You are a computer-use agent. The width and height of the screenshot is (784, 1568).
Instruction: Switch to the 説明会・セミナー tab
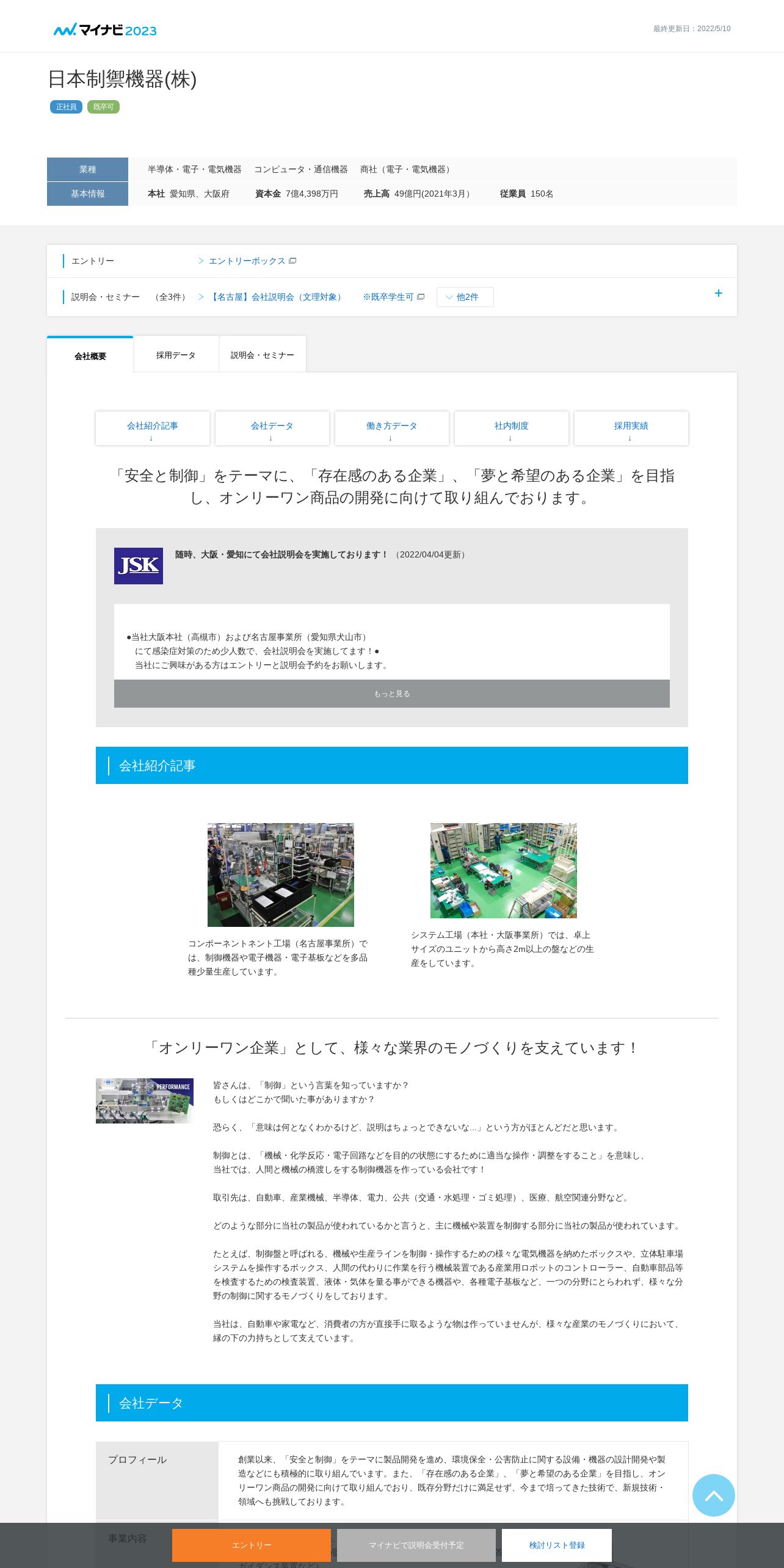coord(263,355)
